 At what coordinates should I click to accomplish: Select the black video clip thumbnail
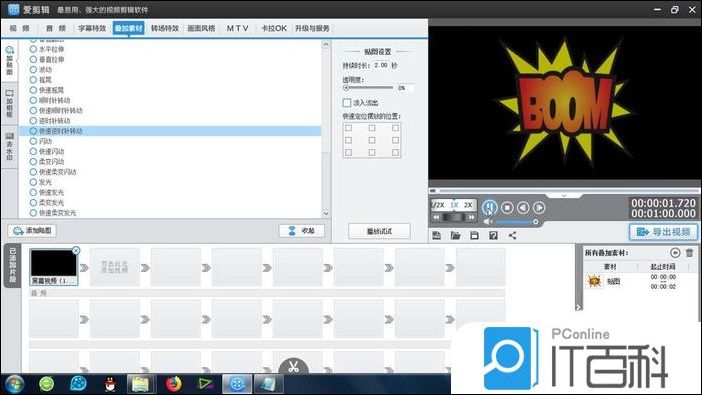pos(53,267)
